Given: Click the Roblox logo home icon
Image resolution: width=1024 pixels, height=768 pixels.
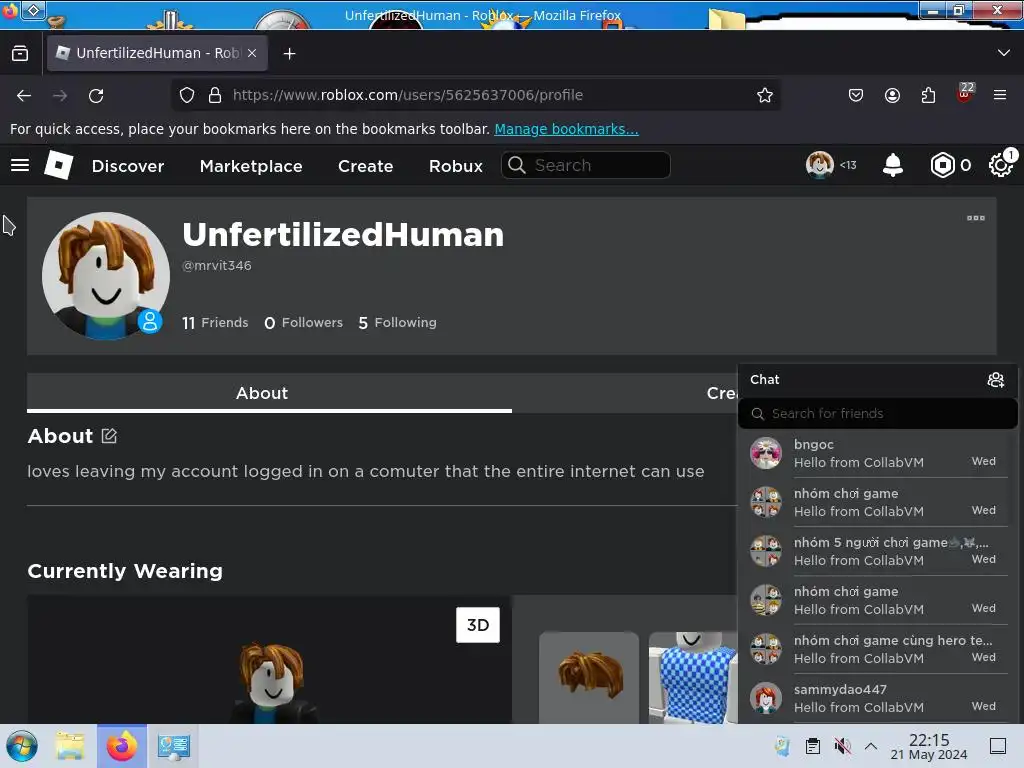Looking at the screenshot, I should point(58,165).
